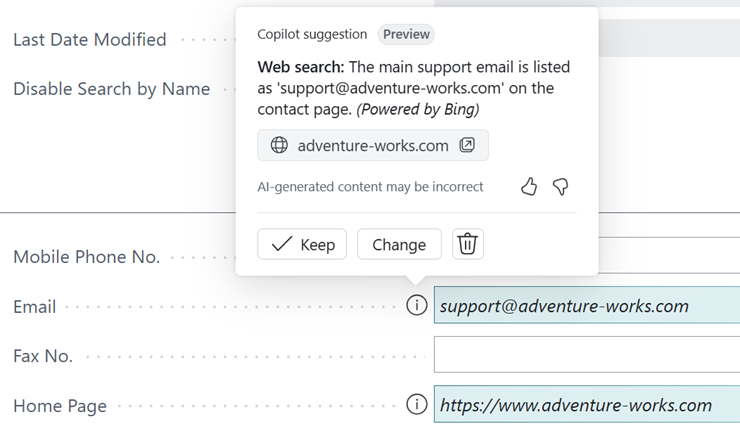Open the adventure-works.com source link

click(373, 145)
